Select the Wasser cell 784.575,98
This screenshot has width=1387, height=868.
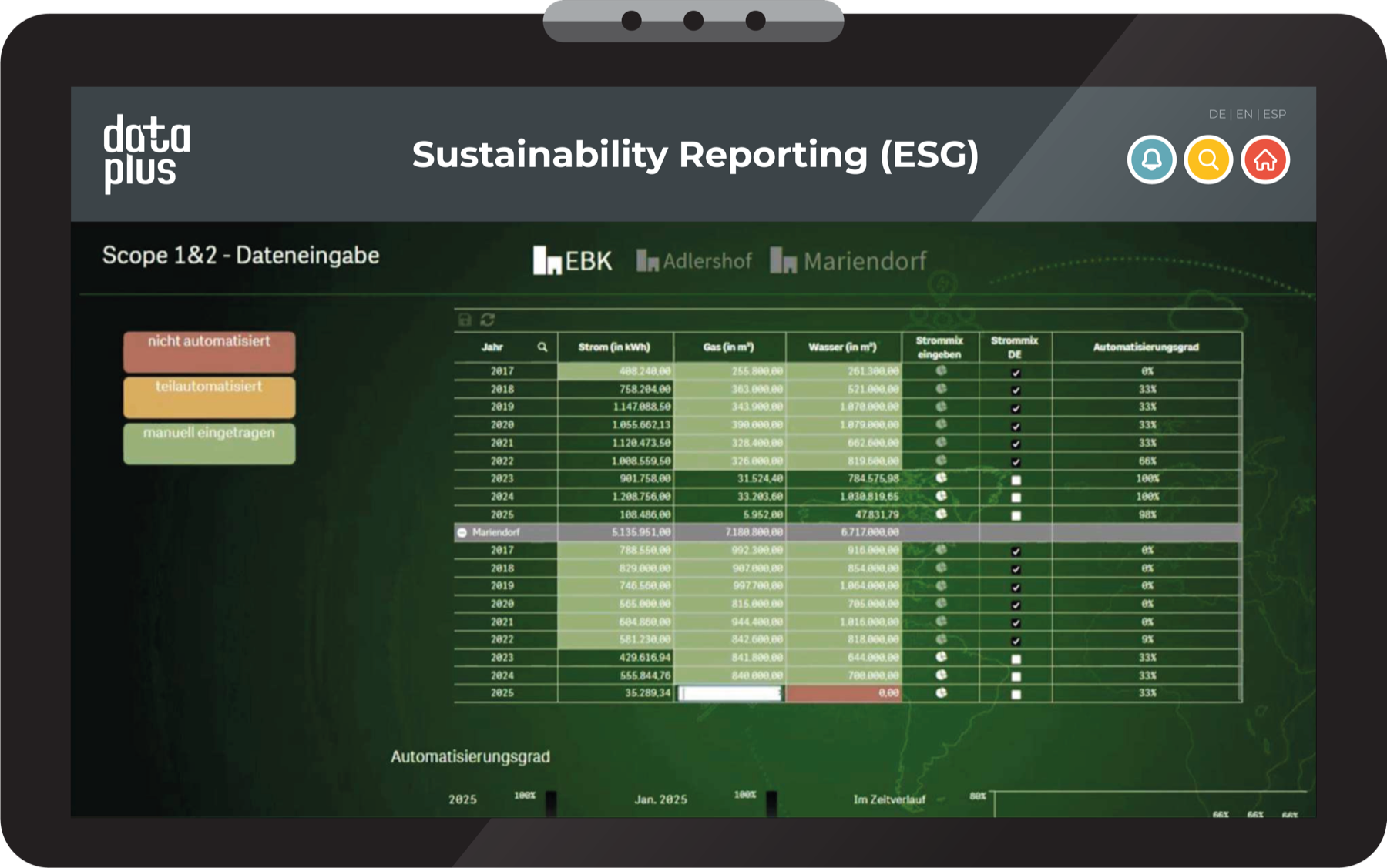[843, 478]
